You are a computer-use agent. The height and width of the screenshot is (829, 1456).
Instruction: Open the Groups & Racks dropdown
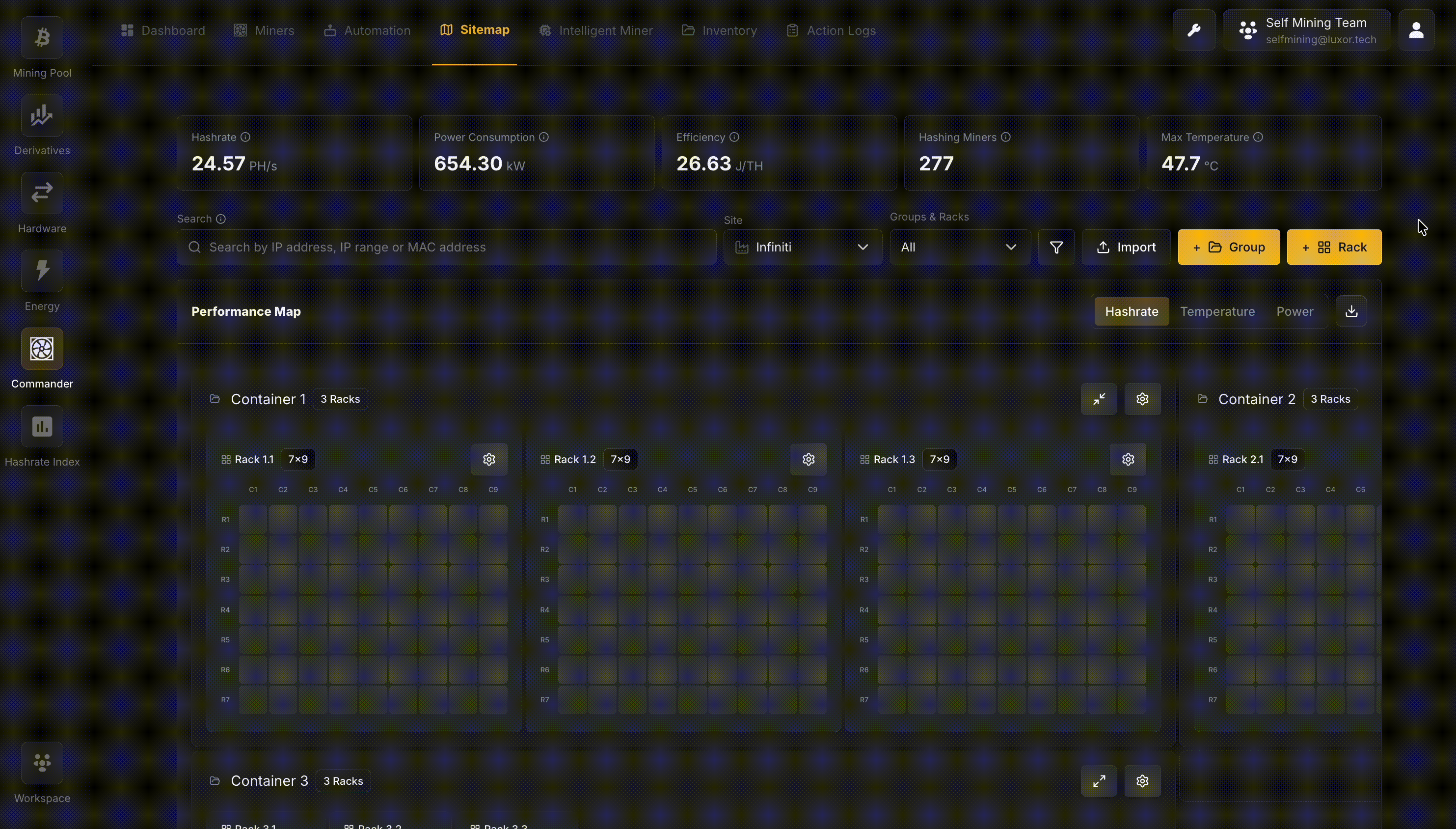click(960, 247)
